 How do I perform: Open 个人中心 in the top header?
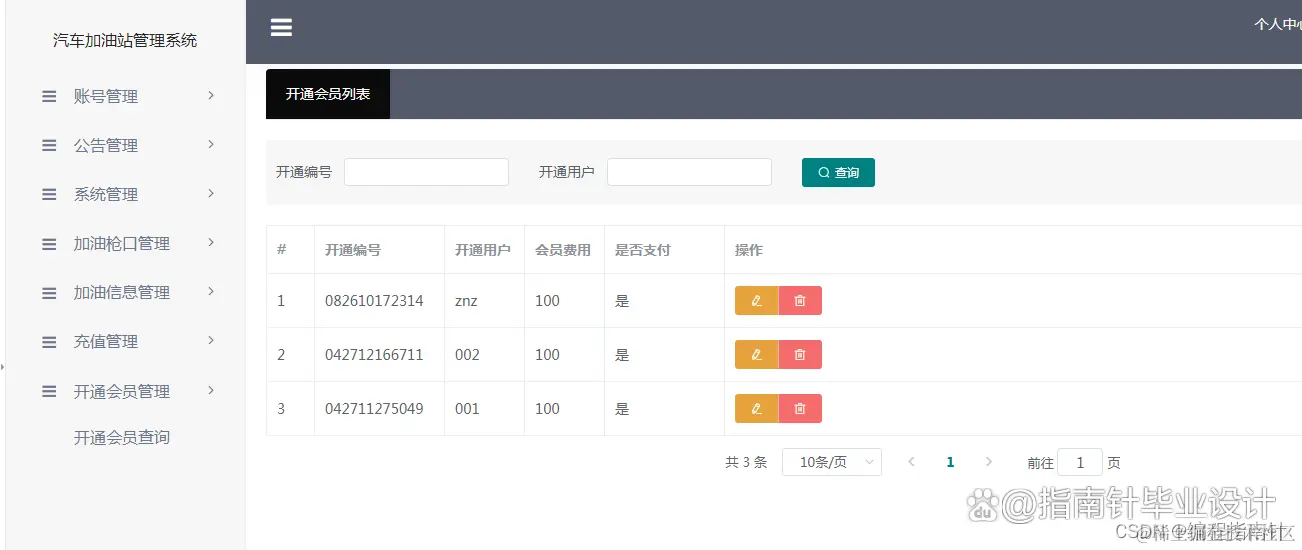pos(1278,24)
